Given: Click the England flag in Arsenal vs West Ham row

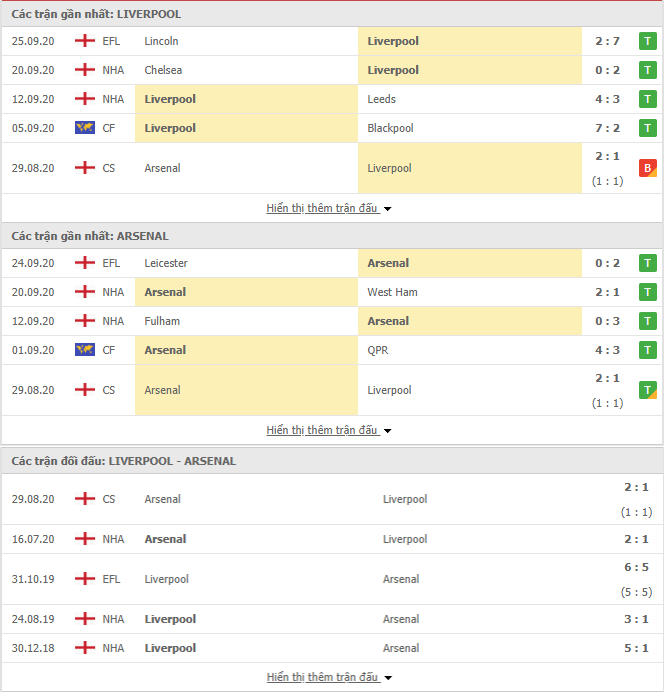Looking at the screenshot, I should 85,292.
